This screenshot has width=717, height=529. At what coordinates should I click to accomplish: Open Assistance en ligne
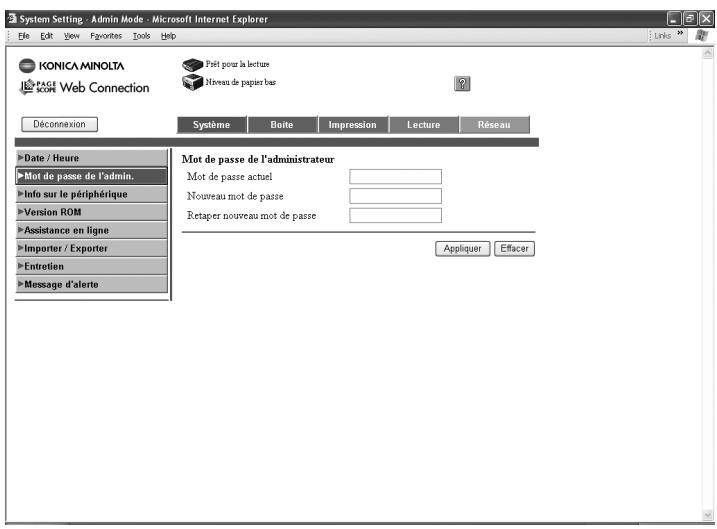(x=91, y=230)
